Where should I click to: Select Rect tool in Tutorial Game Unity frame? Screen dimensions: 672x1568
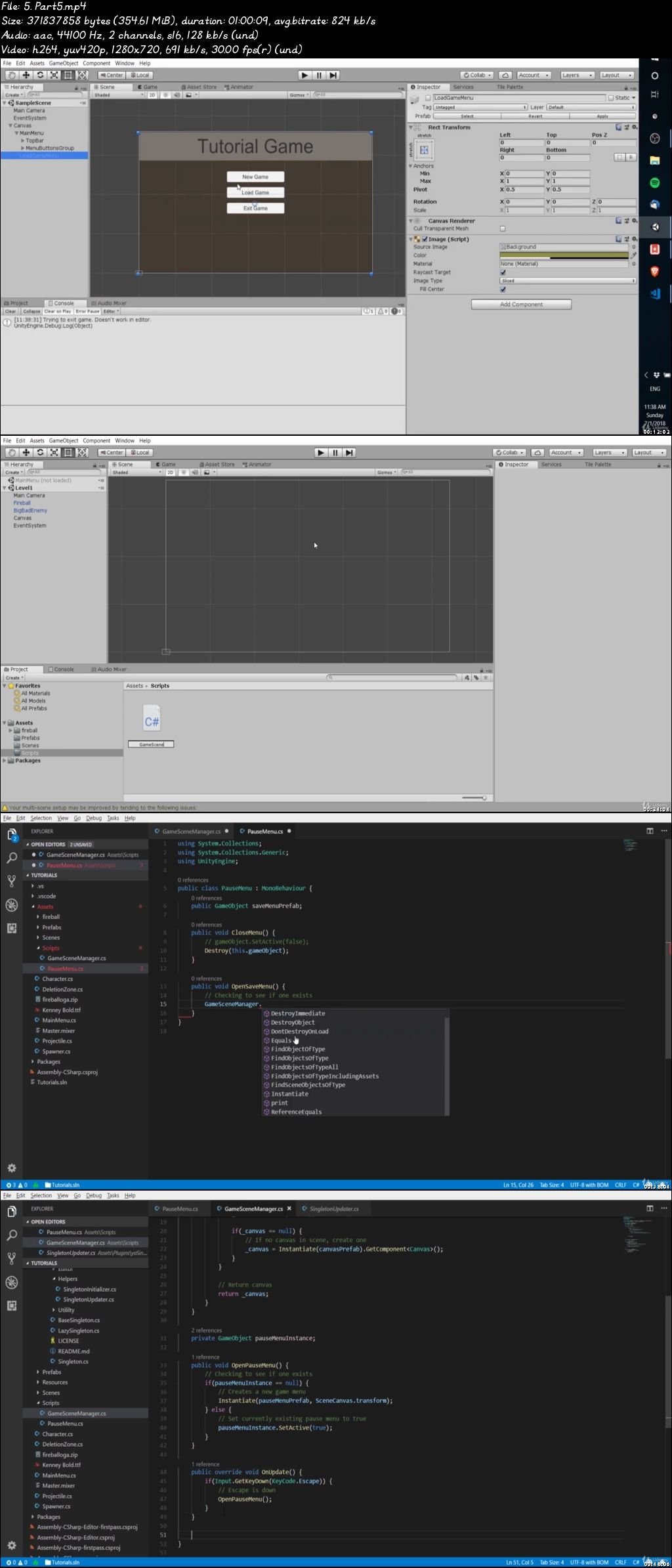(68, 75)
